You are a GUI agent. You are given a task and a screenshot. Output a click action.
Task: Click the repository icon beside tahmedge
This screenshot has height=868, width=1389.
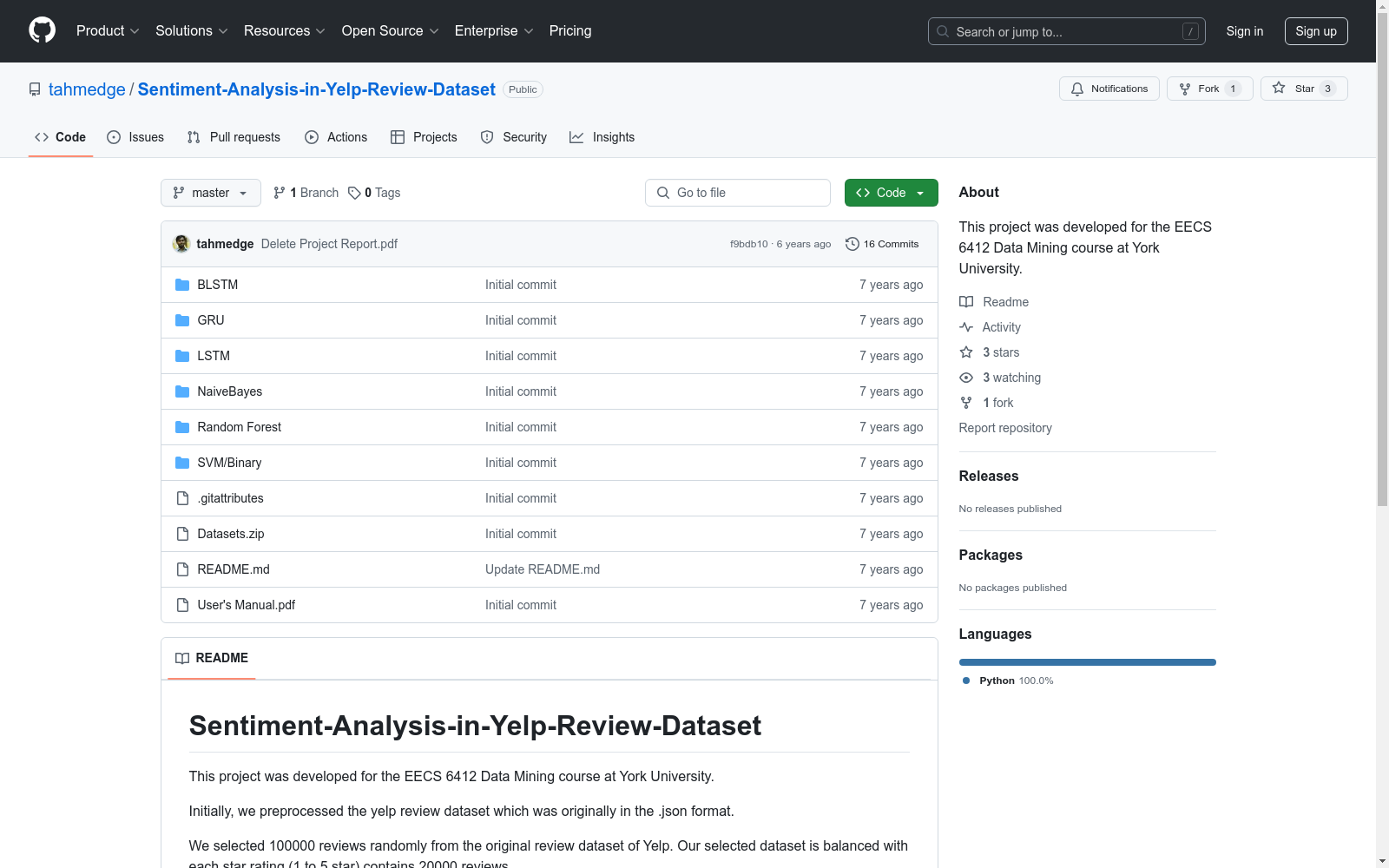(35, 89)
